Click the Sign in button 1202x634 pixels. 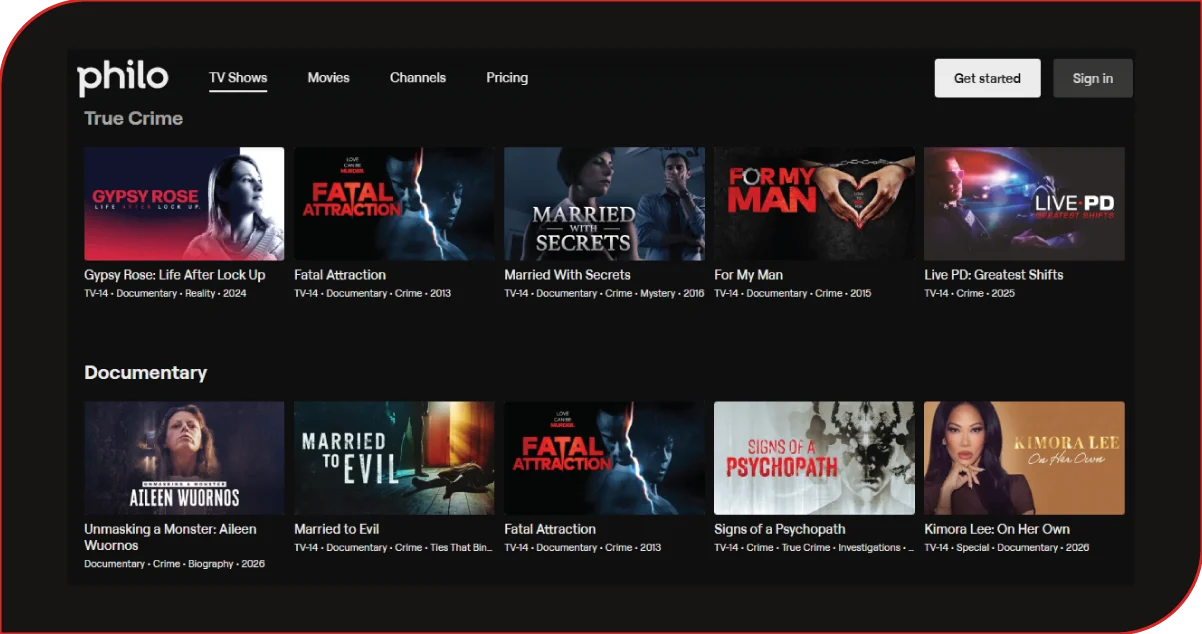point(1093,78)
